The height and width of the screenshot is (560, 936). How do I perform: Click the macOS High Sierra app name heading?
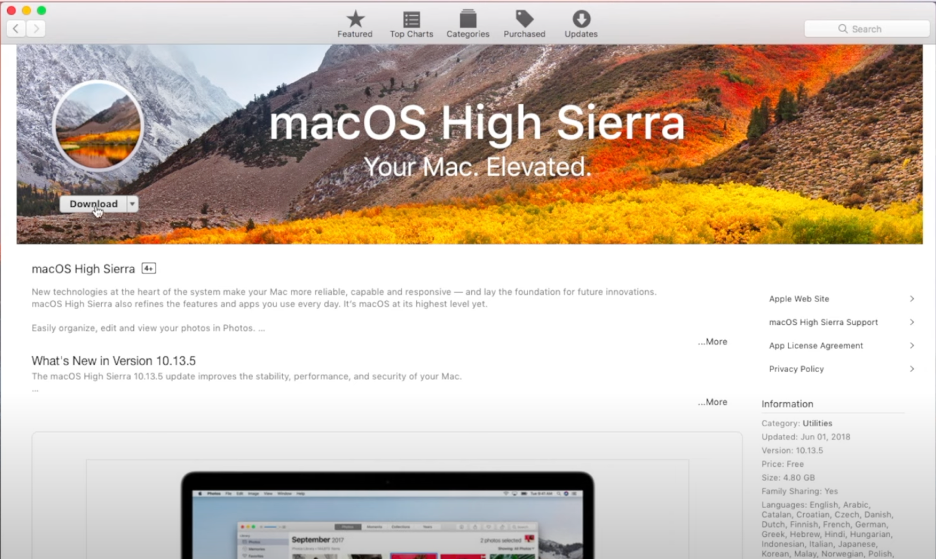tap(83, 269)
